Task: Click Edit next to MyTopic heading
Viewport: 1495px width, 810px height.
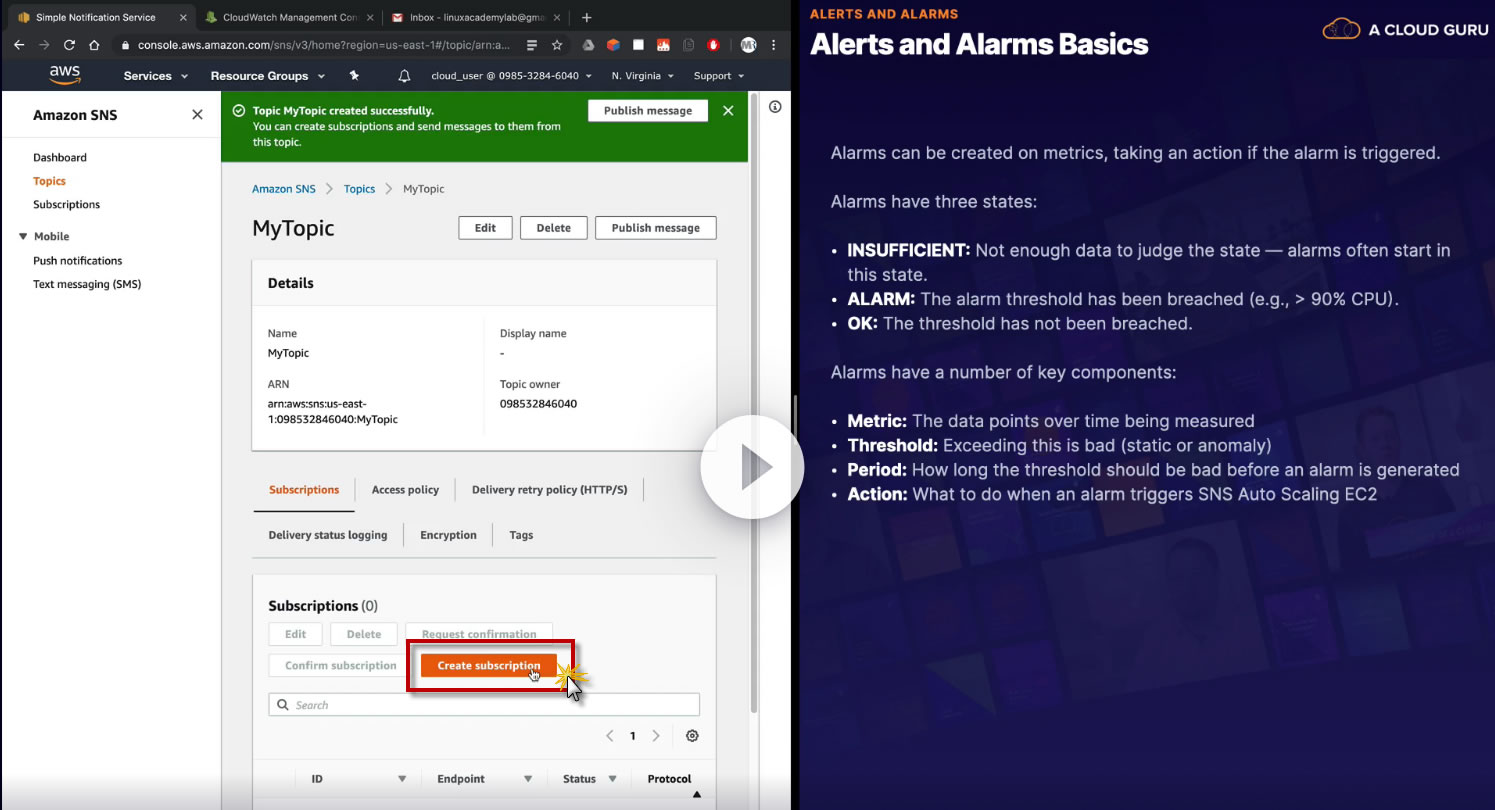Action: click(485, 228)
